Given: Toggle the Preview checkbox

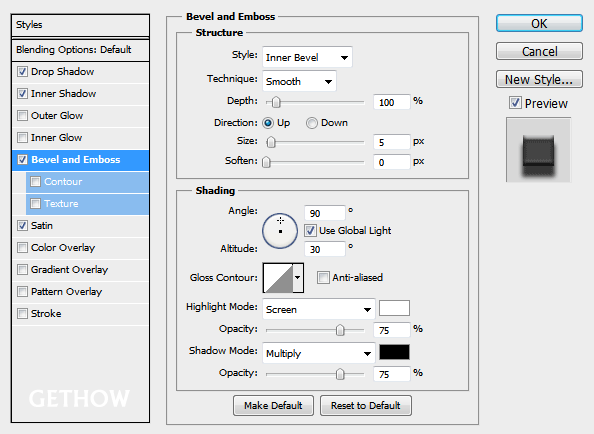Looking at the screenshot, I should tap(515, 103).
